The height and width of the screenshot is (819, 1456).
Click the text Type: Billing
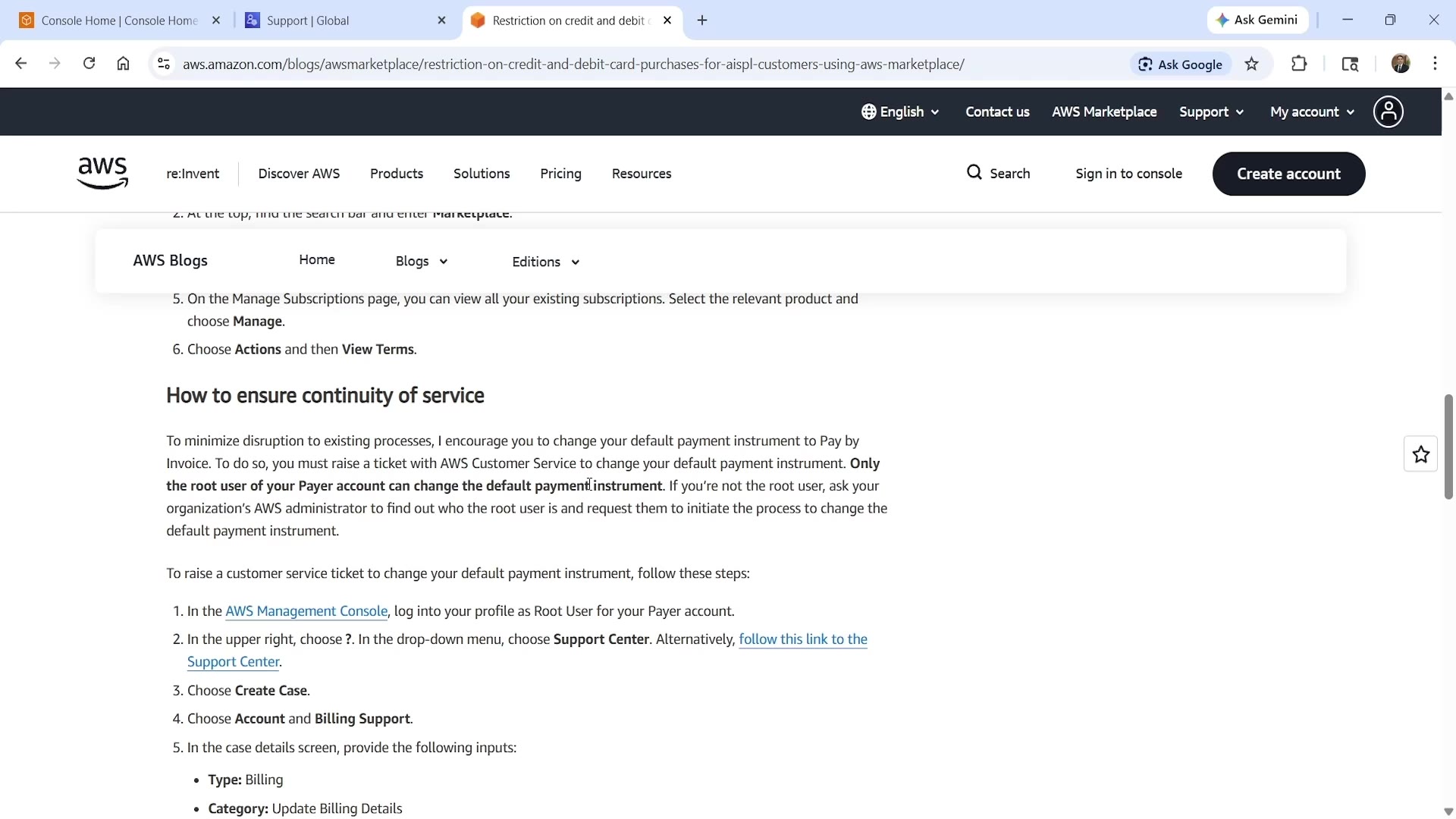pos(246,780)
